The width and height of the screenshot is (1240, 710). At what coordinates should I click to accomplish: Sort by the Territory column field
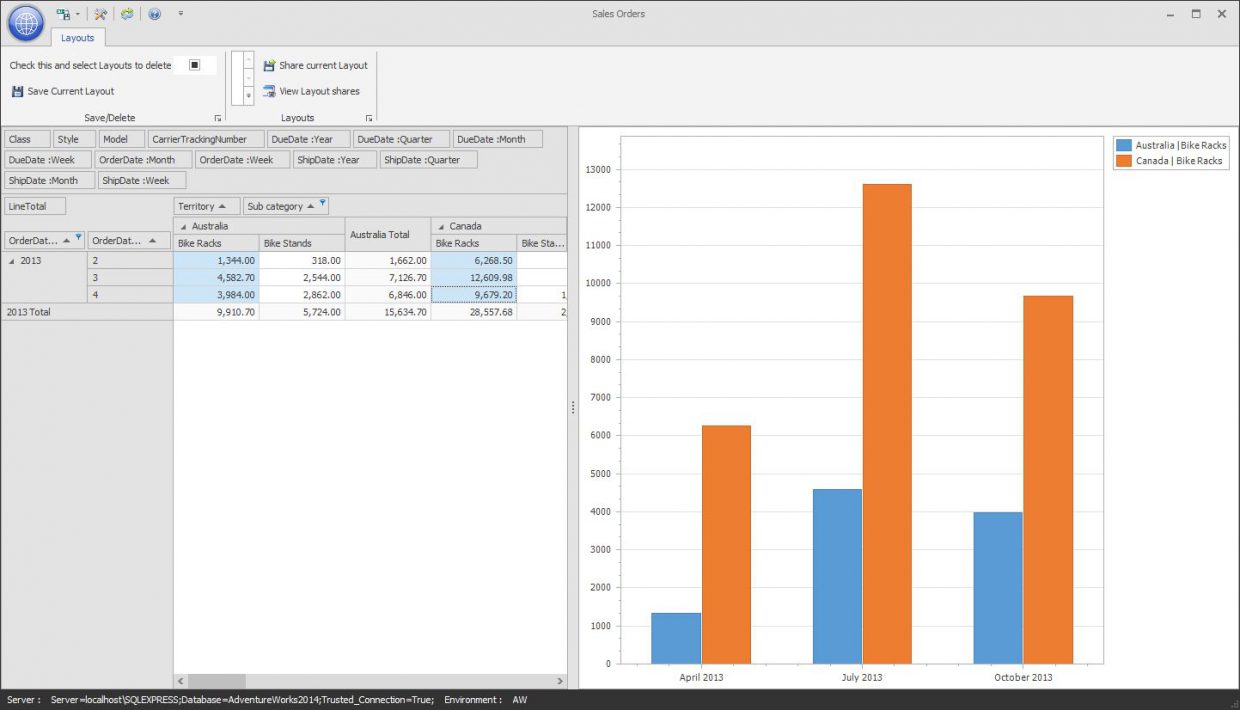point(207,206)
